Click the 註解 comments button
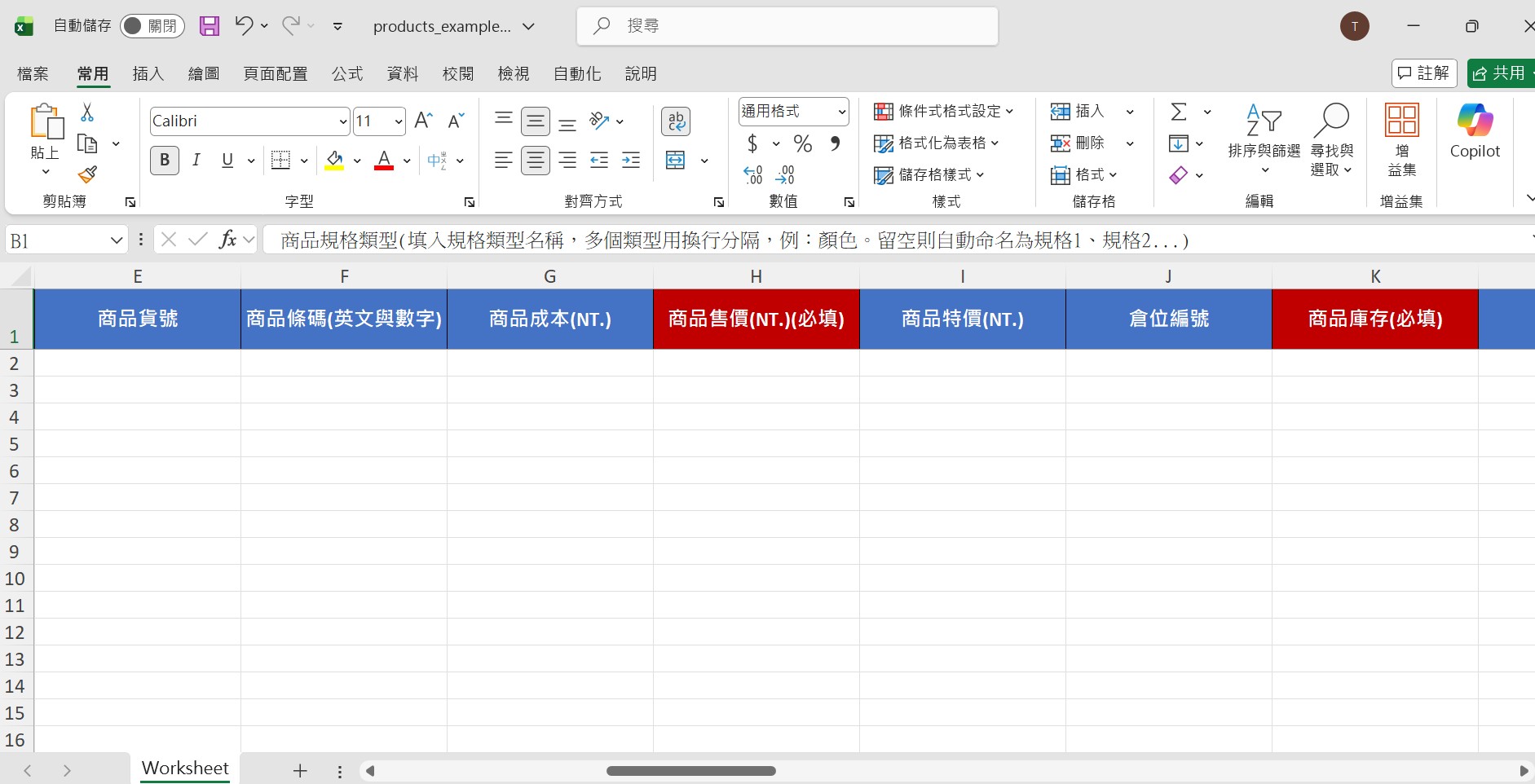The image size is (1535, 784). point(1424,73)
